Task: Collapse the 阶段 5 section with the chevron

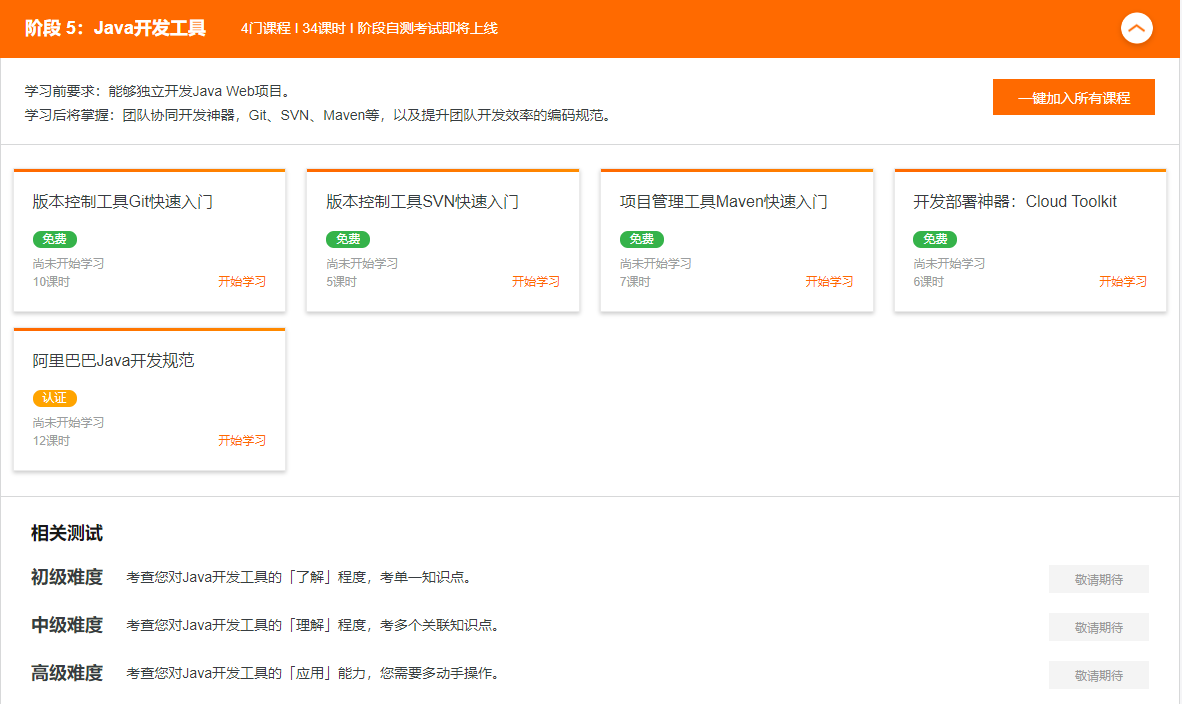Action: [1136, 29]
